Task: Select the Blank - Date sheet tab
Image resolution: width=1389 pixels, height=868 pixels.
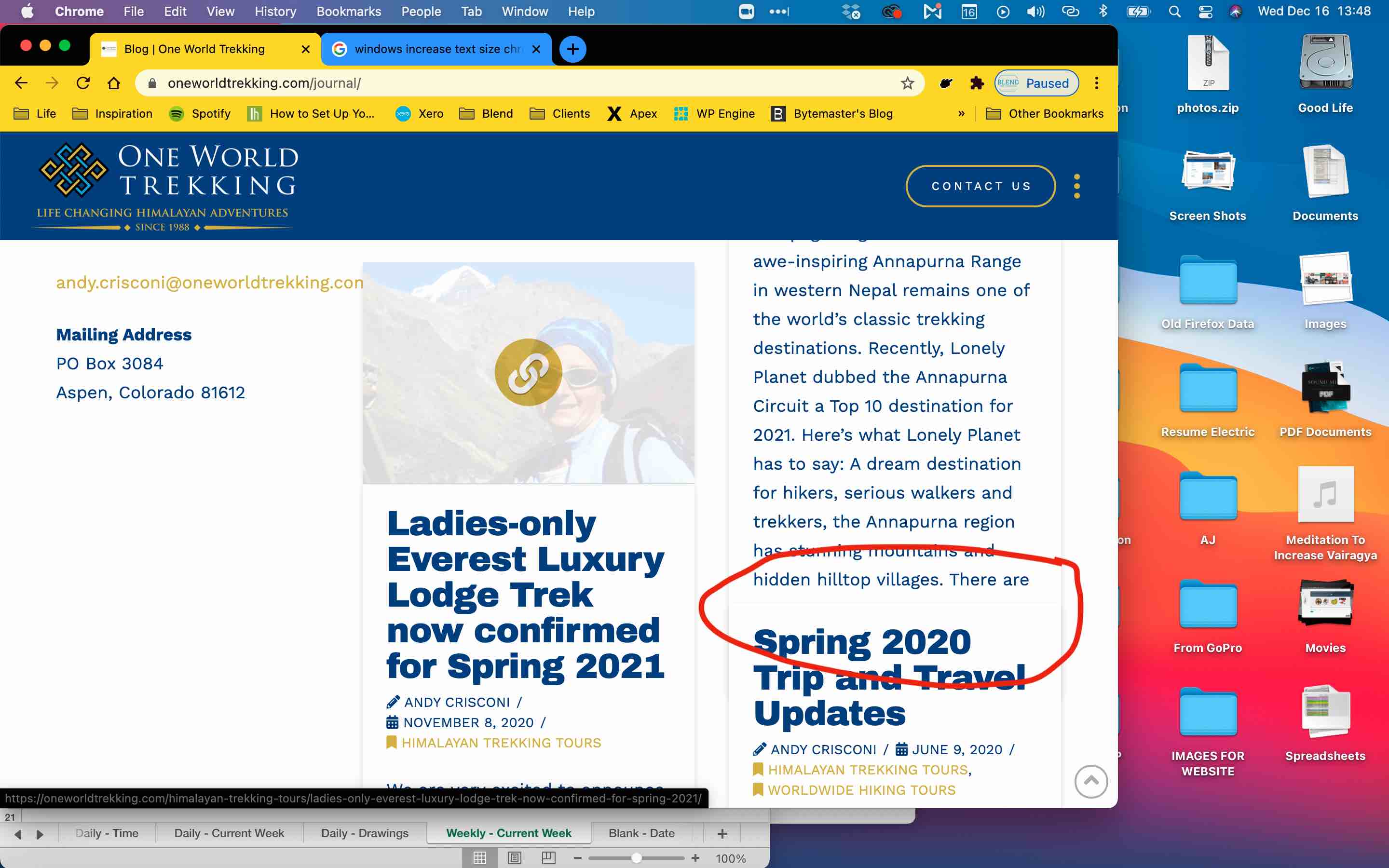Action: tap(642, 833)
